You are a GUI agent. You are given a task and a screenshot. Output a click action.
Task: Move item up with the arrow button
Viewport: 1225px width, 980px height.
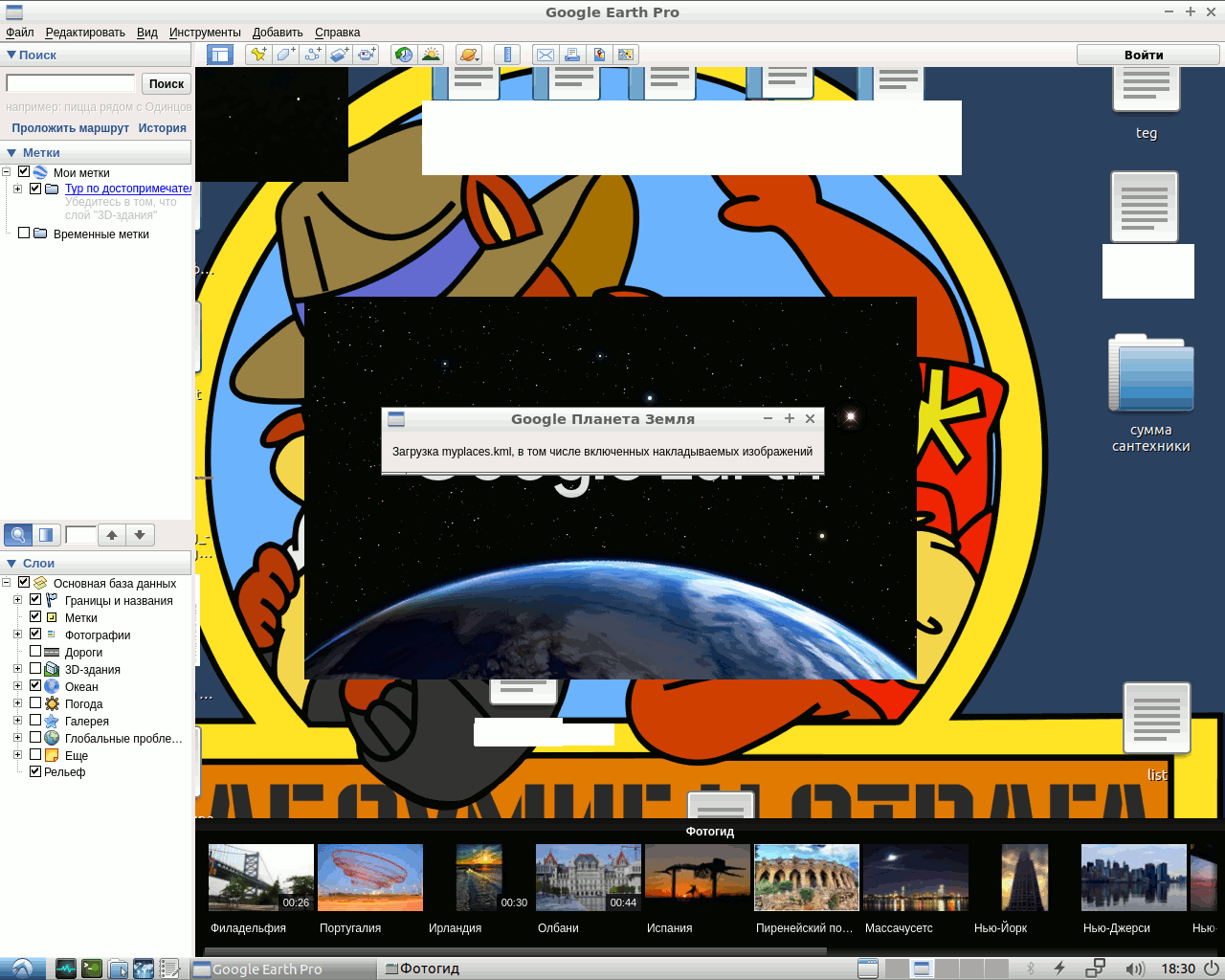[x=112, y=535]
